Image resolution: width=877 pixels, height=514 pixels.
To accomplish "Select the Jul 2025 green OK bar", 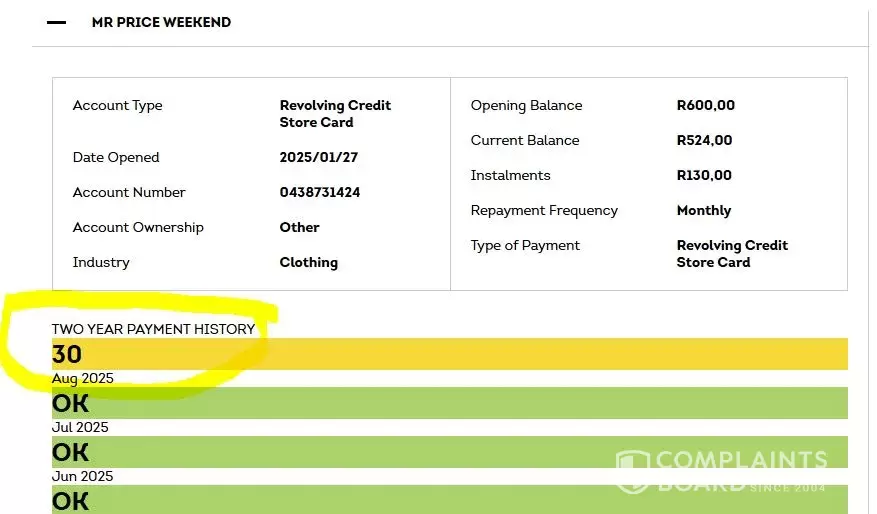I will click(450, 403).
